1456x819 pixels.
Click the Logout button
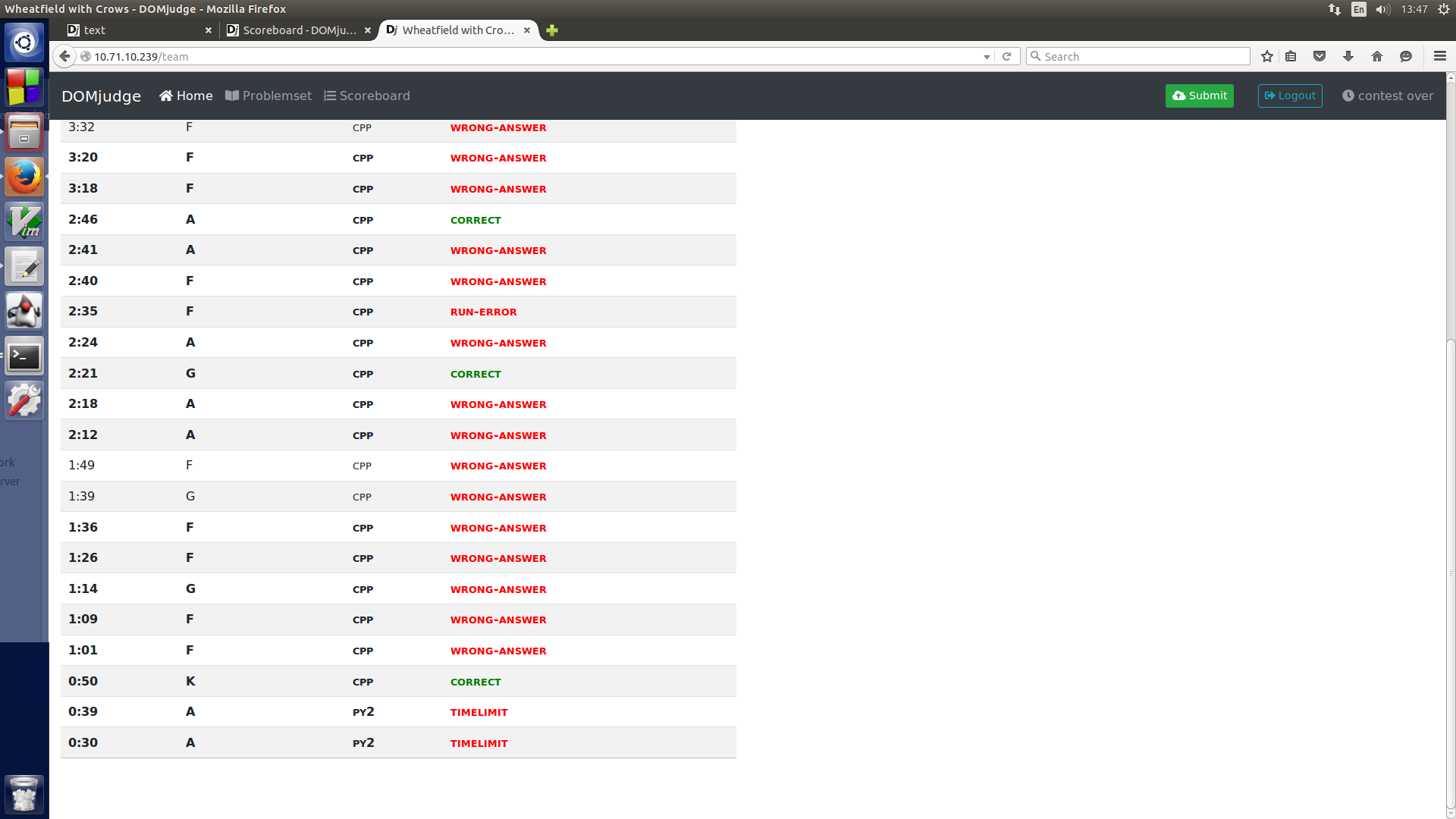1289,96
